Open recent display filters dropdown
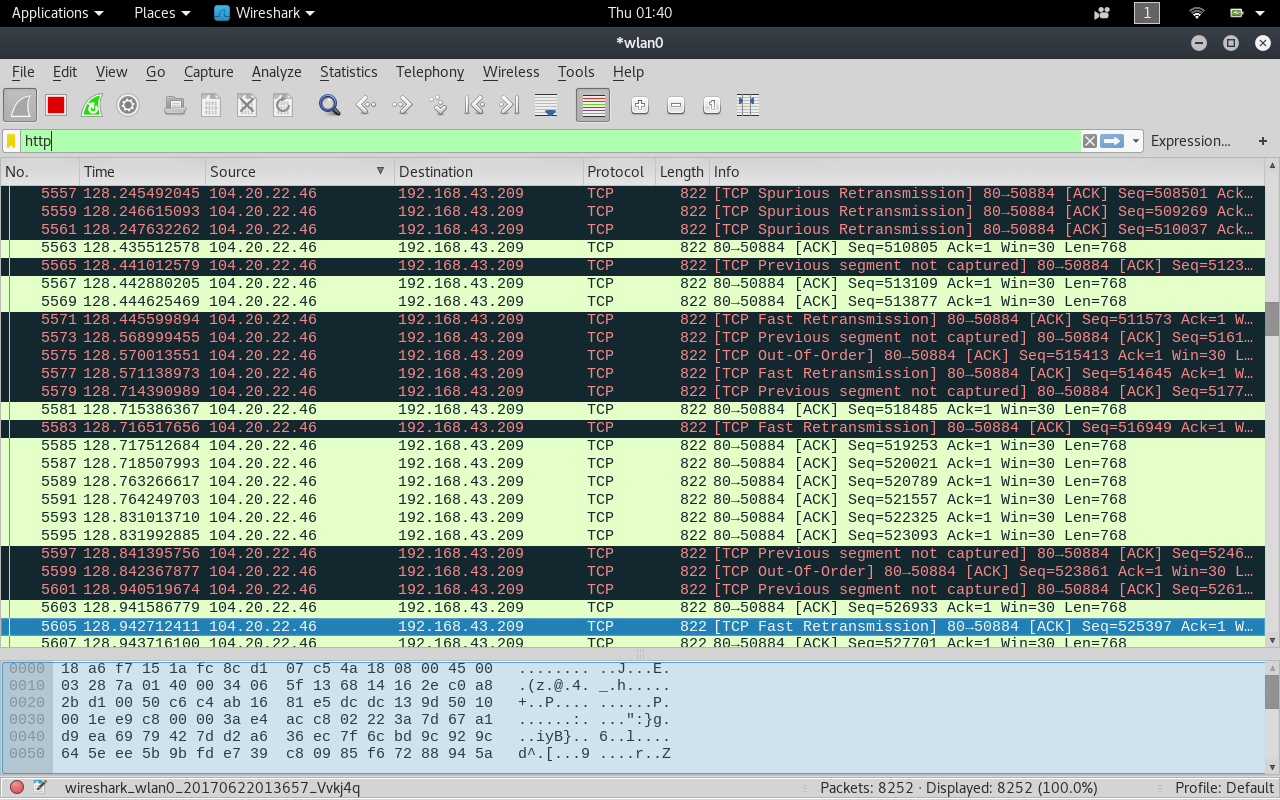 [1136, 141]
